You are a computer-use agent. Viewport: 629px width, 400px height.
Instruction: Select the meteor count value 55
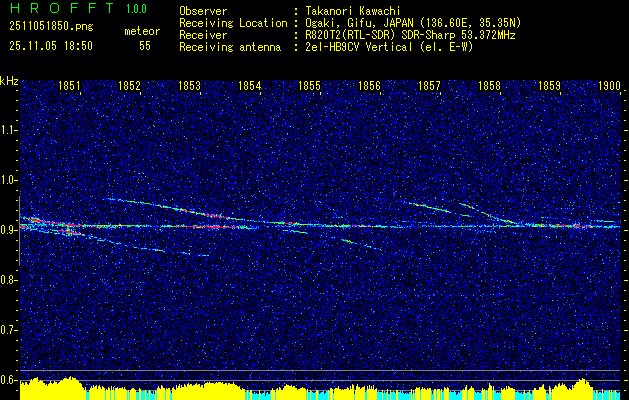point(144,46)
